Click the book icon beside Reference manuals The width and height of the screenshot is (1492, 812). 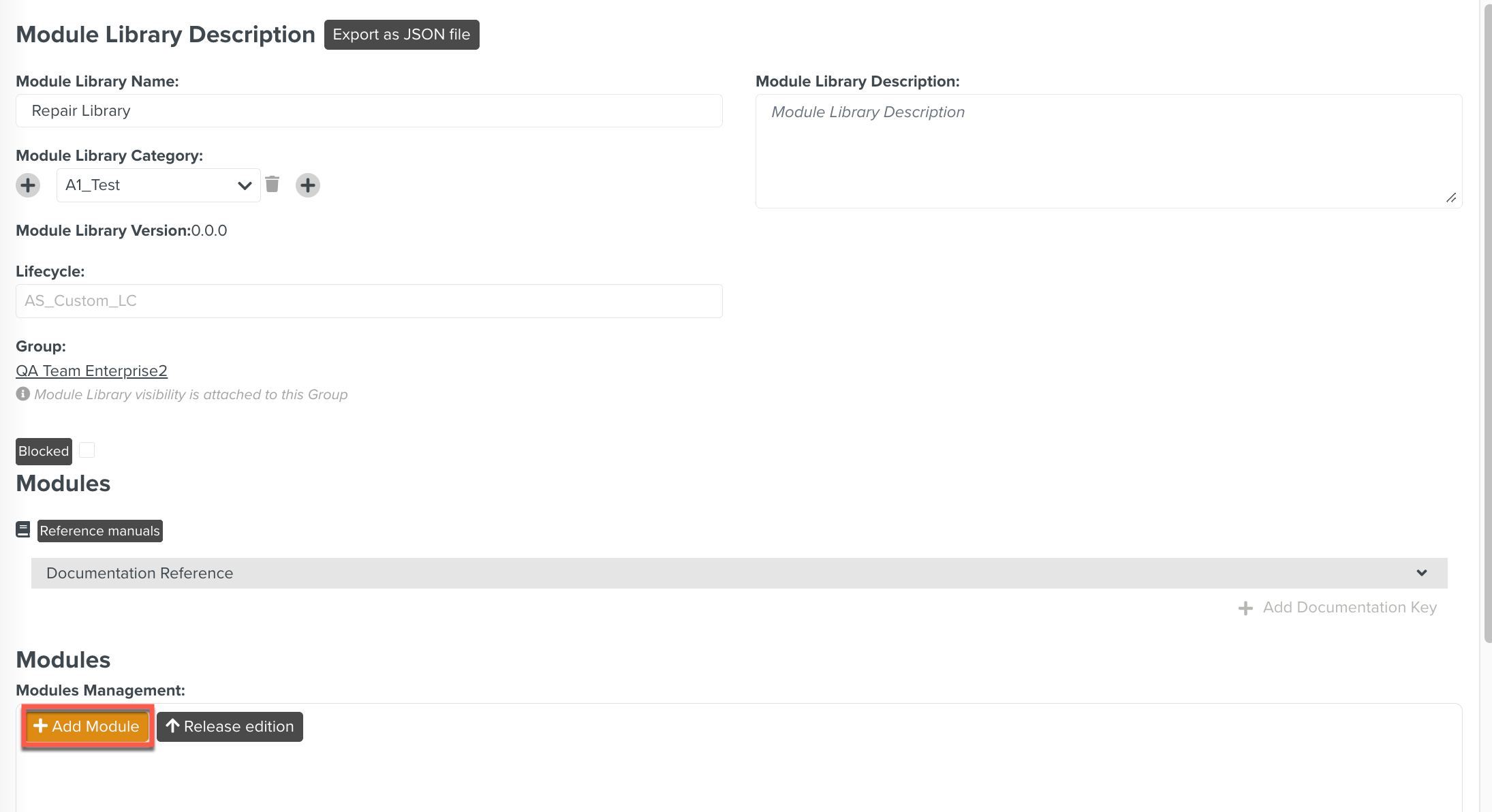23,530
